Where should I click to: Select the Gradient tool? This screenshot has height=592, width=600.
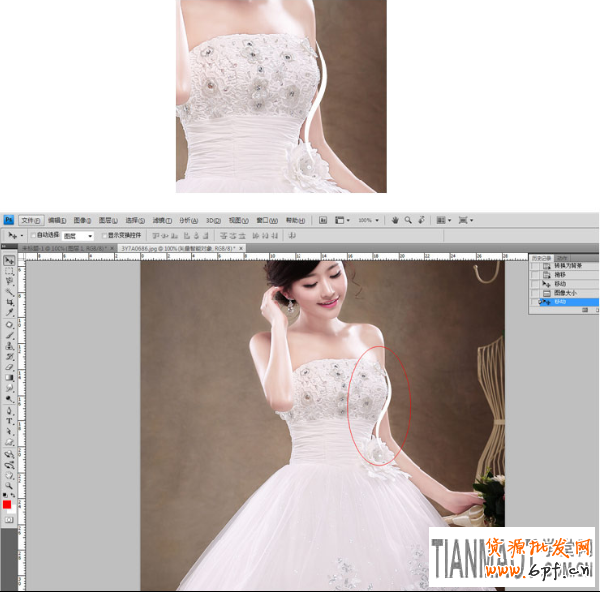9,377
